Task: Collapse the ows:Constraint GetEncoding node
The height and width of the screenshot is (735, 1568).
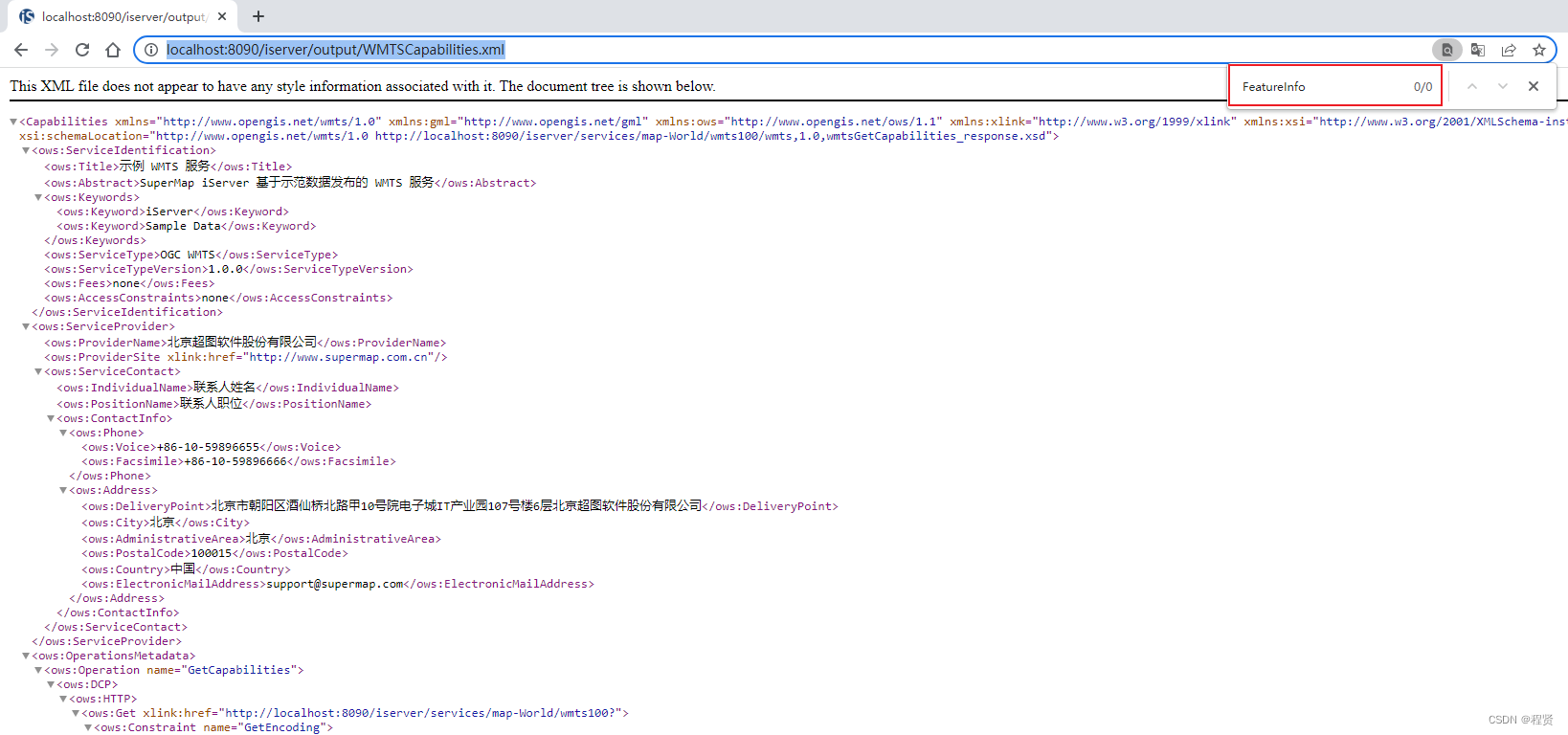Action: coord(88,727)
